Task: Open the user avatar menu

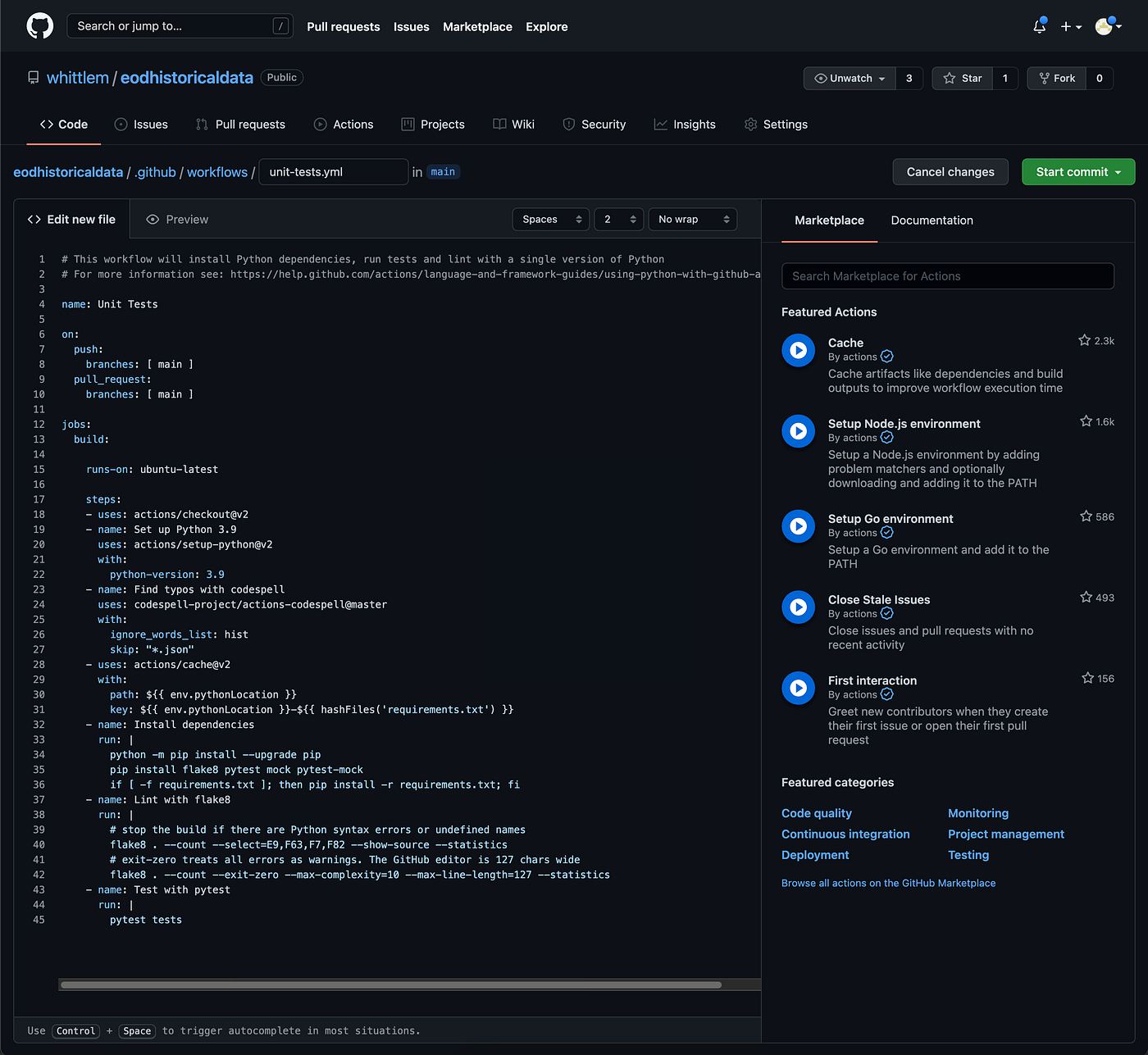Action: [x=1109, y=26]
